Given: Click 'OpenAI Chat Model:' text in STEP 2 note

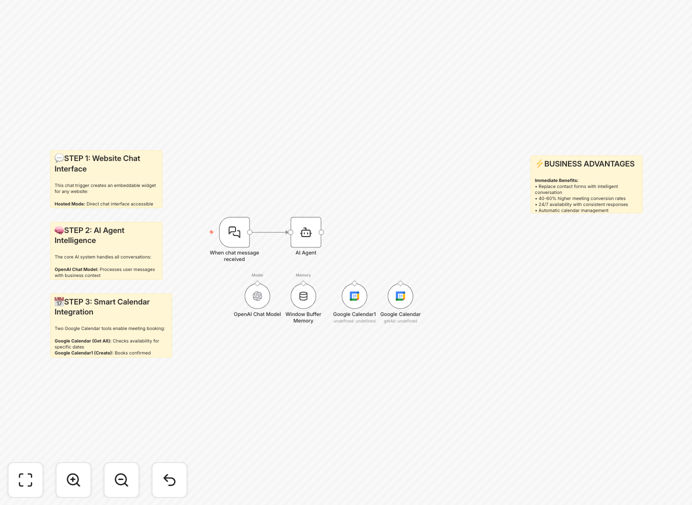Looking at the screenshot, I should (x=76, y=269).
